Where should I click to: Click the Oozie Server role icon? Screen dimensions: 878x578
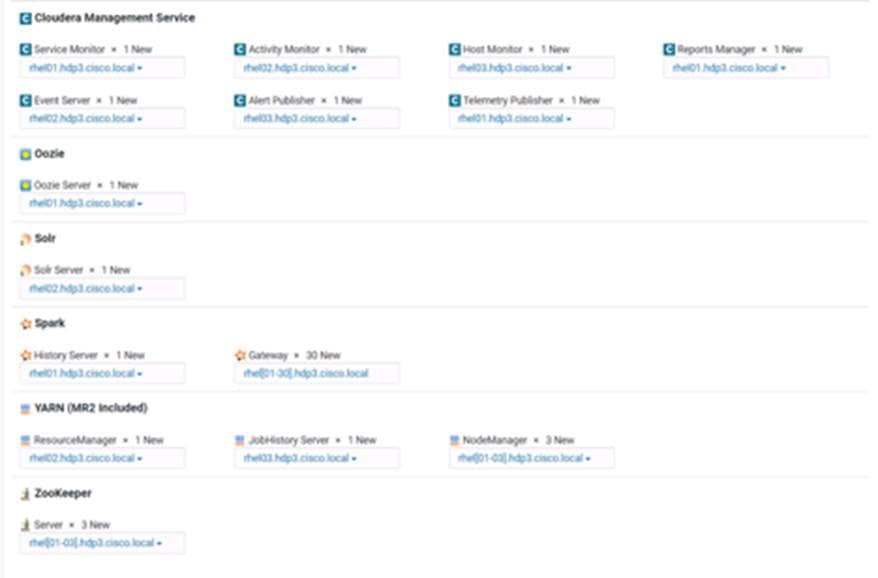pos(25,185)
